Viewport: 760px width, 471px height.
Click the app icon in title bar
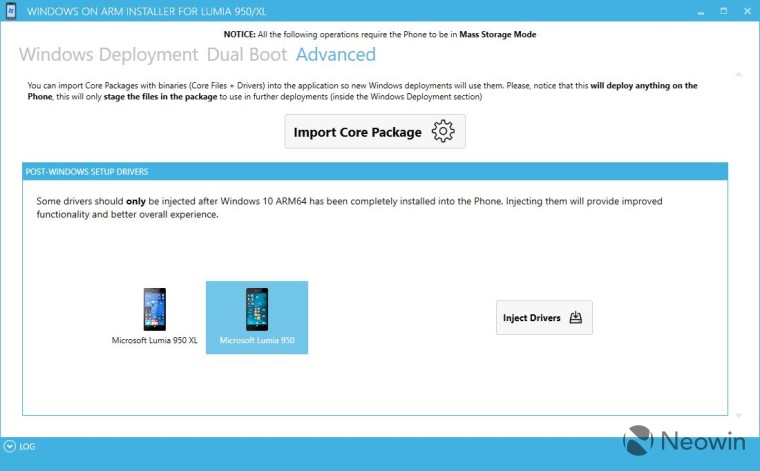[x=11, y=11]
